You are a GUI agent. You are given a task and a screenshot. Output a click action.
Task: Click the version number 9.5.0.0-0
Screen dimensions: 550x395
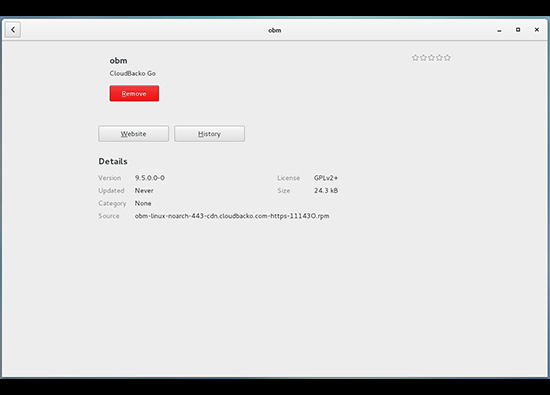(x=150, y=178)
